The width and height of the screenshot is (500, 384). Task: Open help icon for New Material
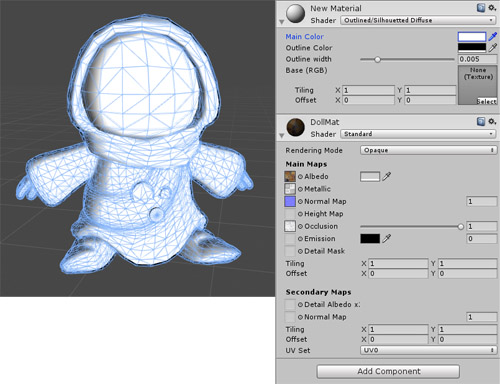tap(481, 8)
